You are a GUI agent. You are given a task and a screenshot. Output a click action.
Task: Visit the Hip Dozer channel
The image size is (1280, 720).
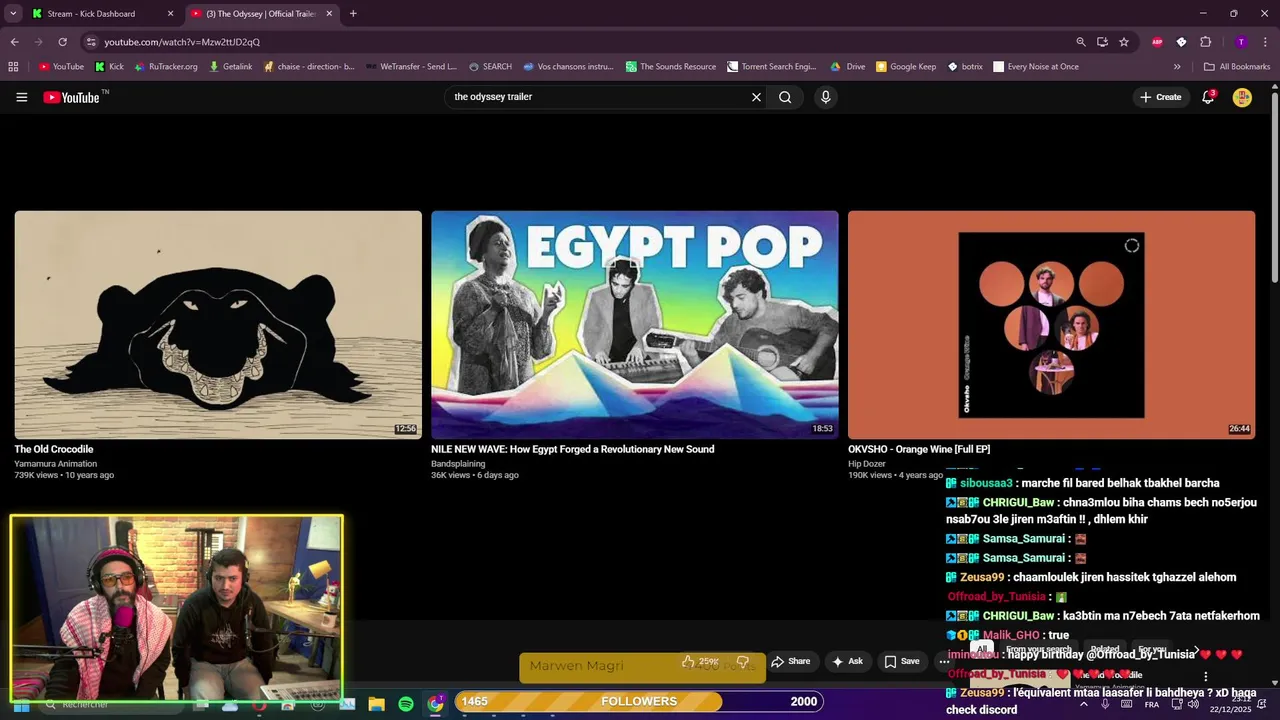pyautogui.click(x=867, y=463)
